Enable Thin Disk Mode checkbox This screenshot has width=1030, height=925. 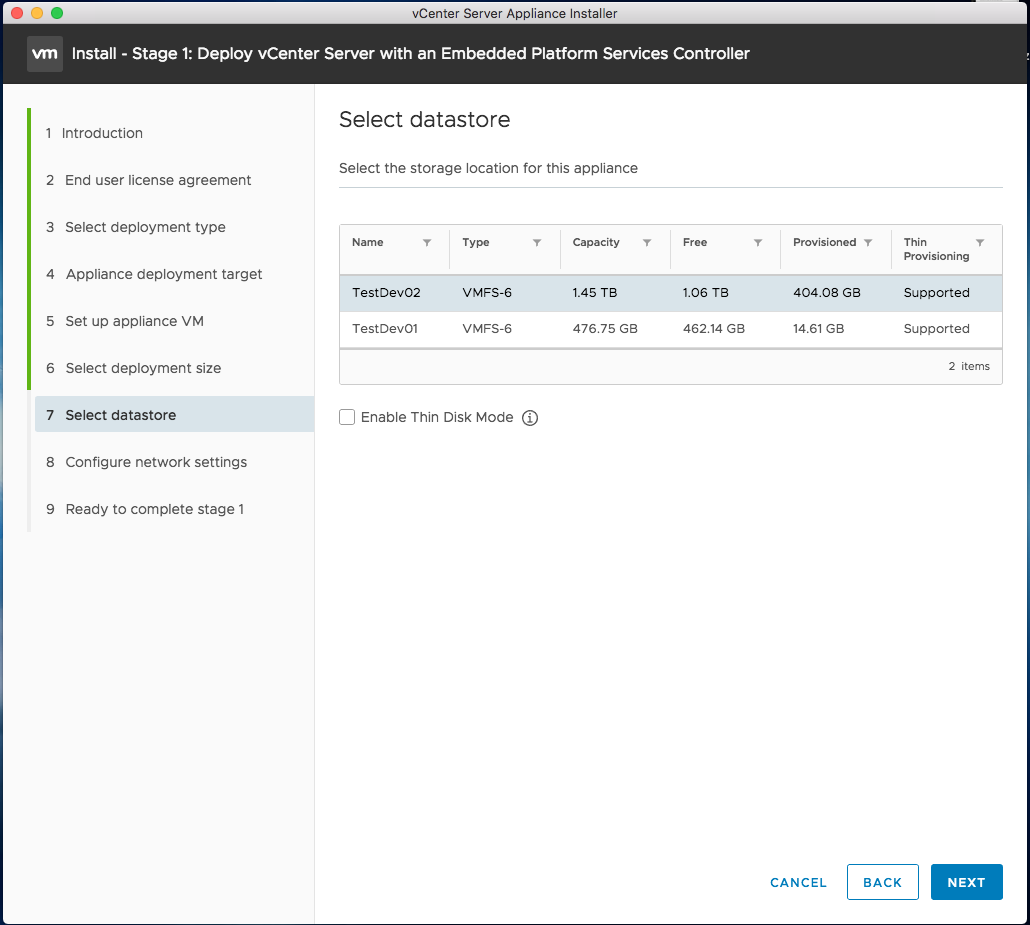click(347, 417)
